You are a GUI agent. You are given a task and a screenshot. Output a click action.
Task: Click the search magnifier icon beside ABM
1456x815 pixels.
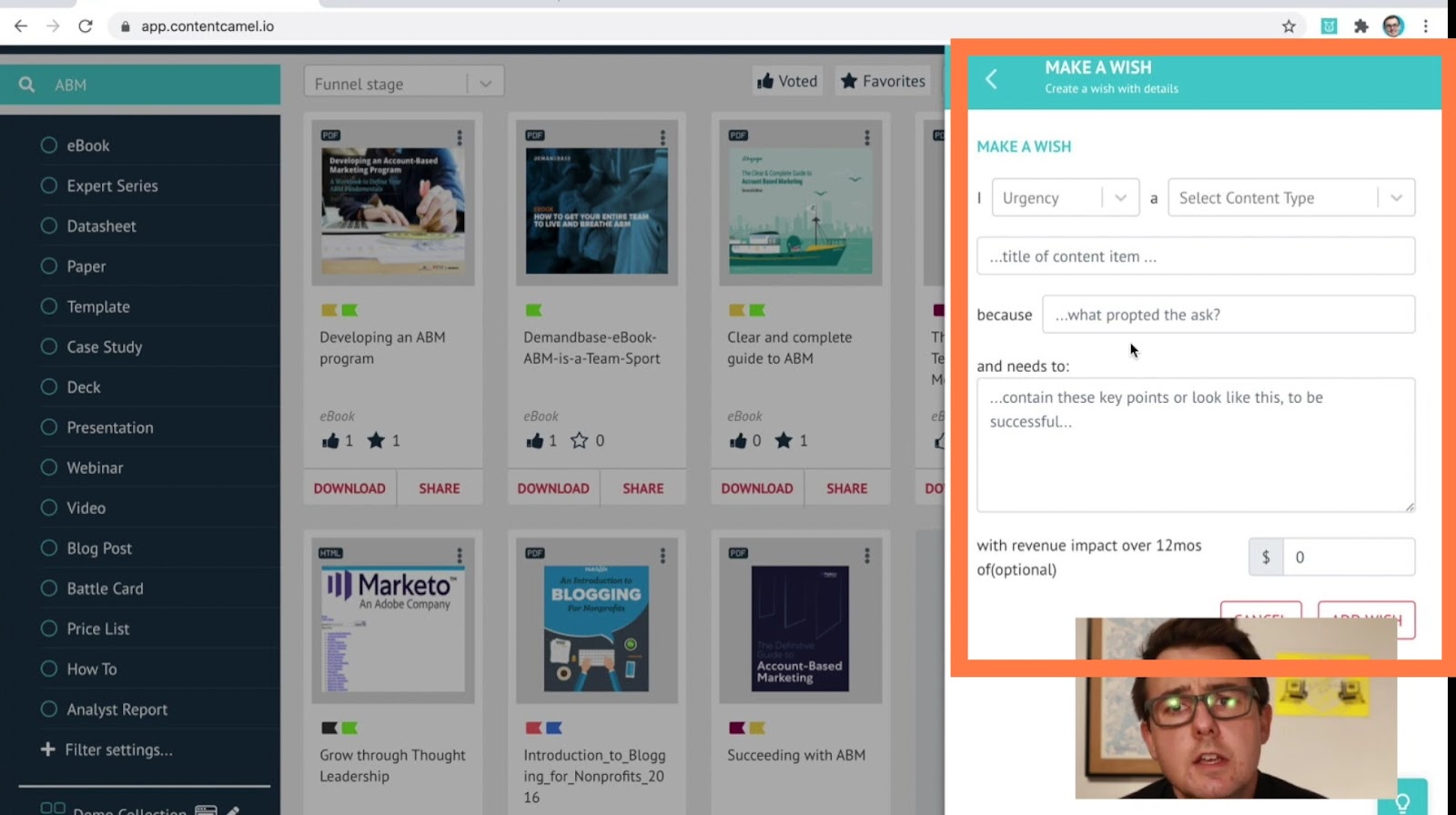[27, 85]
